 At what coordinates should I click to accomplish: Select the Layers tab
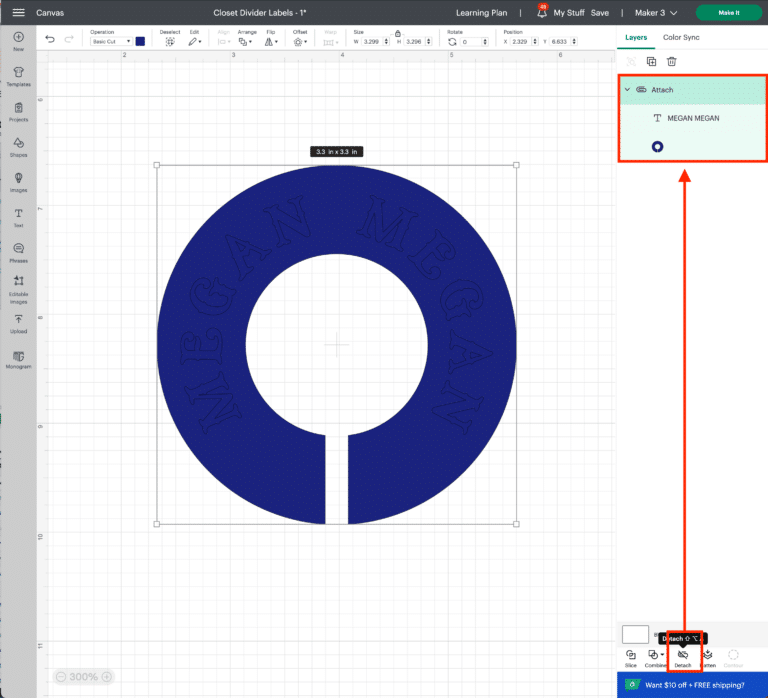coord(636,37)
